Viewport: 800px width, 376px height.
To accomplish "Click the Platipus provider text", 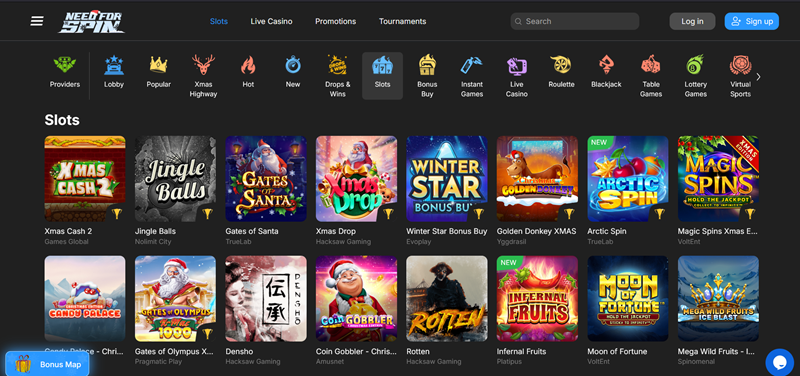I will pos(510,362).
